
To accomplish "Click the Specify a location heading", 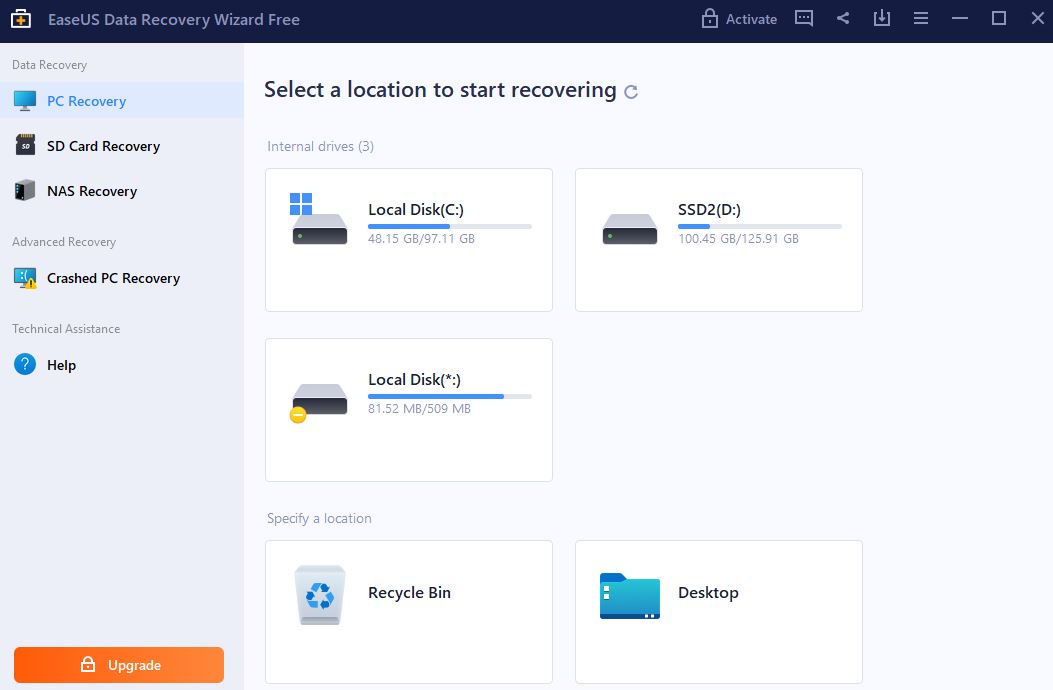I will 319,518.
